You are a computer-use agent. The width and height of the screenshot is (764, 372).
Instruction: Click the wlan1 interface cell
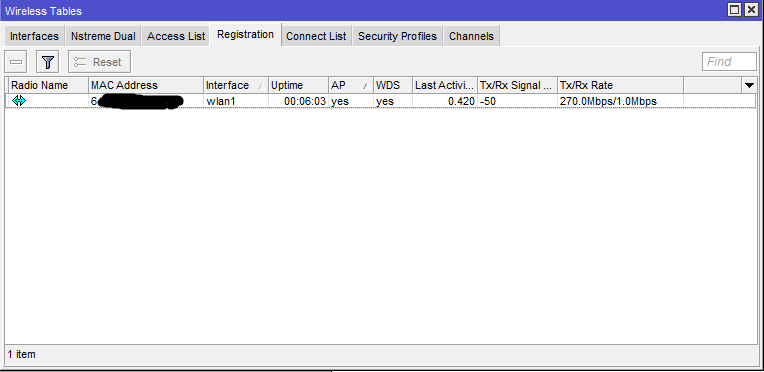pos(236,101)
